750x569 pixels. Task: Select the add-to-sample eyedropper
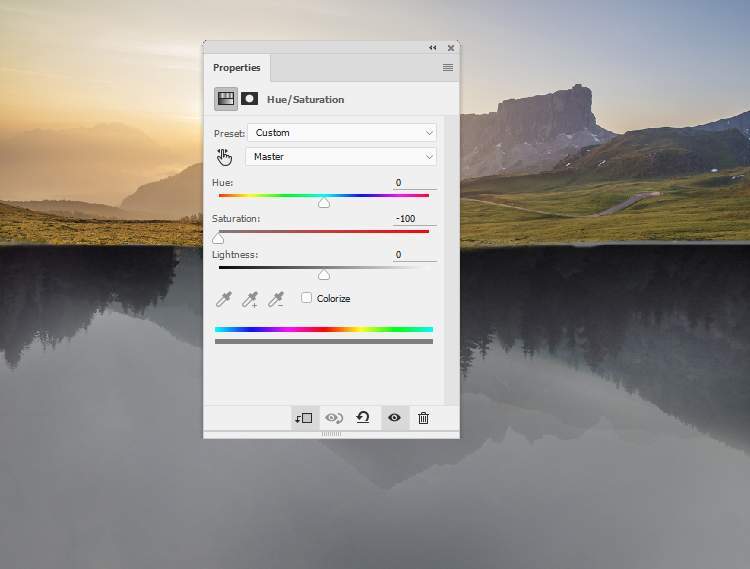(x=250, y=299)
